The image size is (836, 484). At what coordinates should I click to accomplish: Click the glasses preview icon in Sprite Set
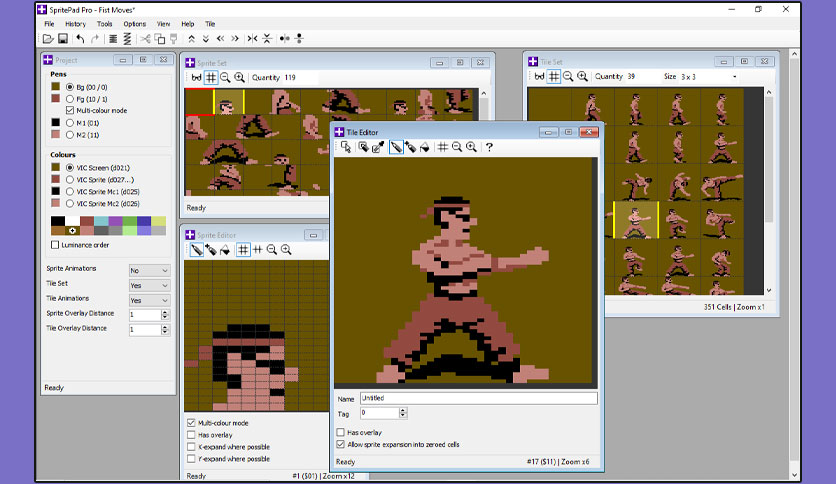(196, 78)
